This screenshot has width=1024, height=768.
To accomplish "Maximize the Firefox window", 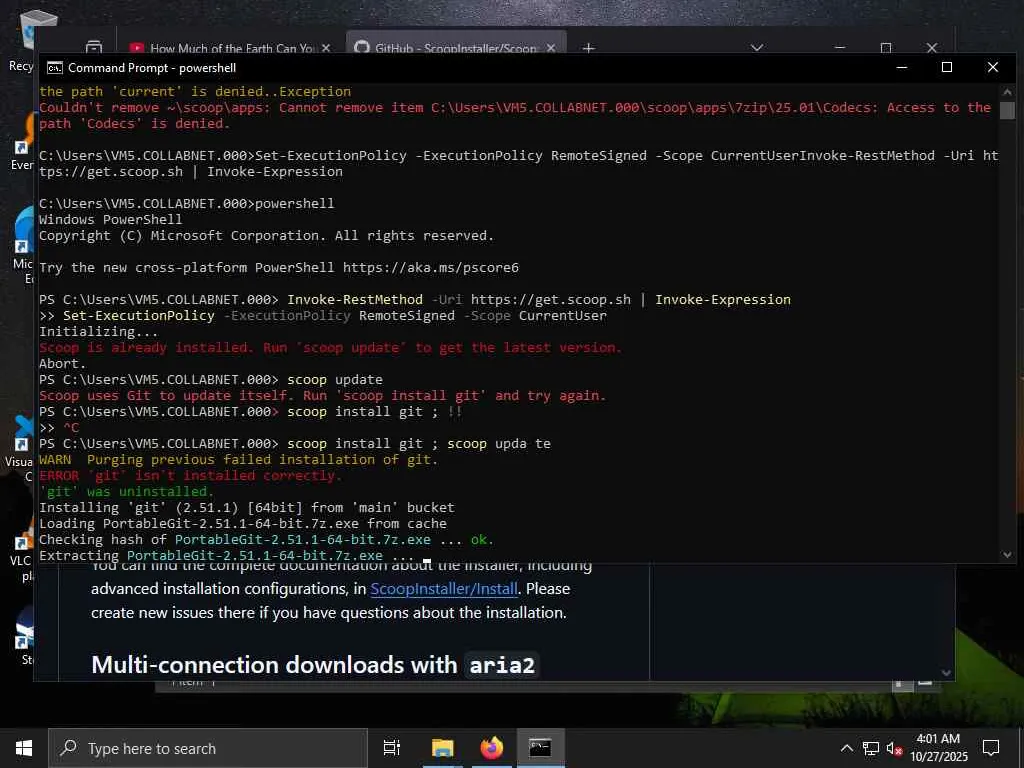I will 886,48.
